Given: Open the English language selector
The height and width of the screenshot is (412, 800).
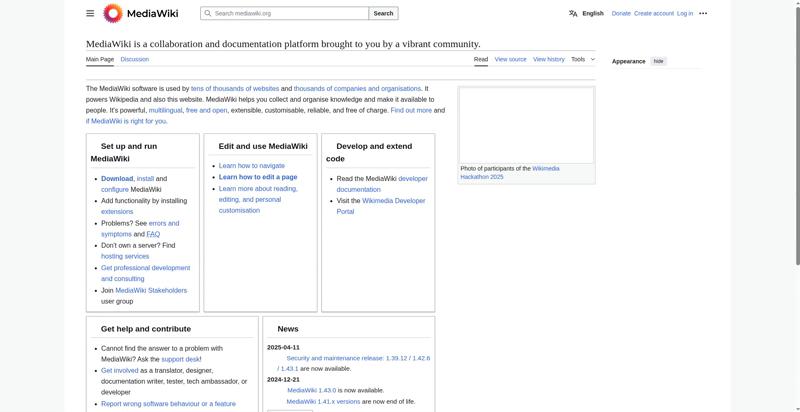Looking at the screenshot, I should pos(593,14).
